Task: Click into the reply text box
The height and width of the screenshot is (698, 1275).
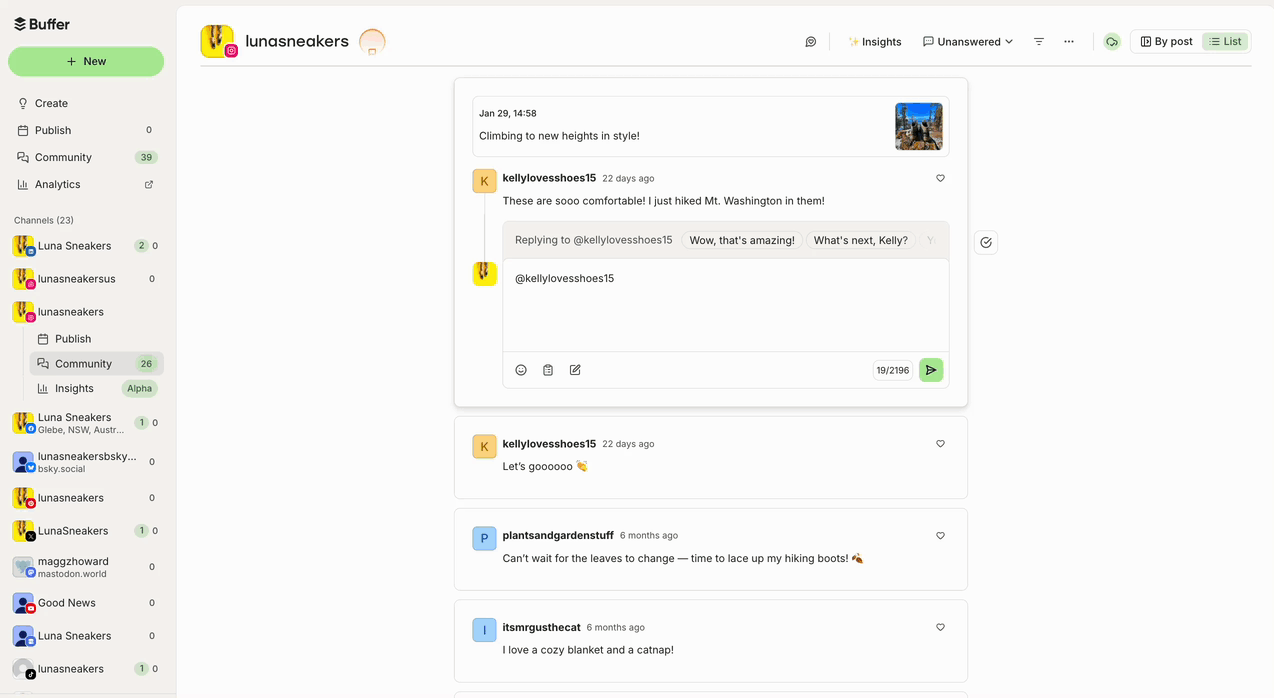Action: click(x=726, y=305)
